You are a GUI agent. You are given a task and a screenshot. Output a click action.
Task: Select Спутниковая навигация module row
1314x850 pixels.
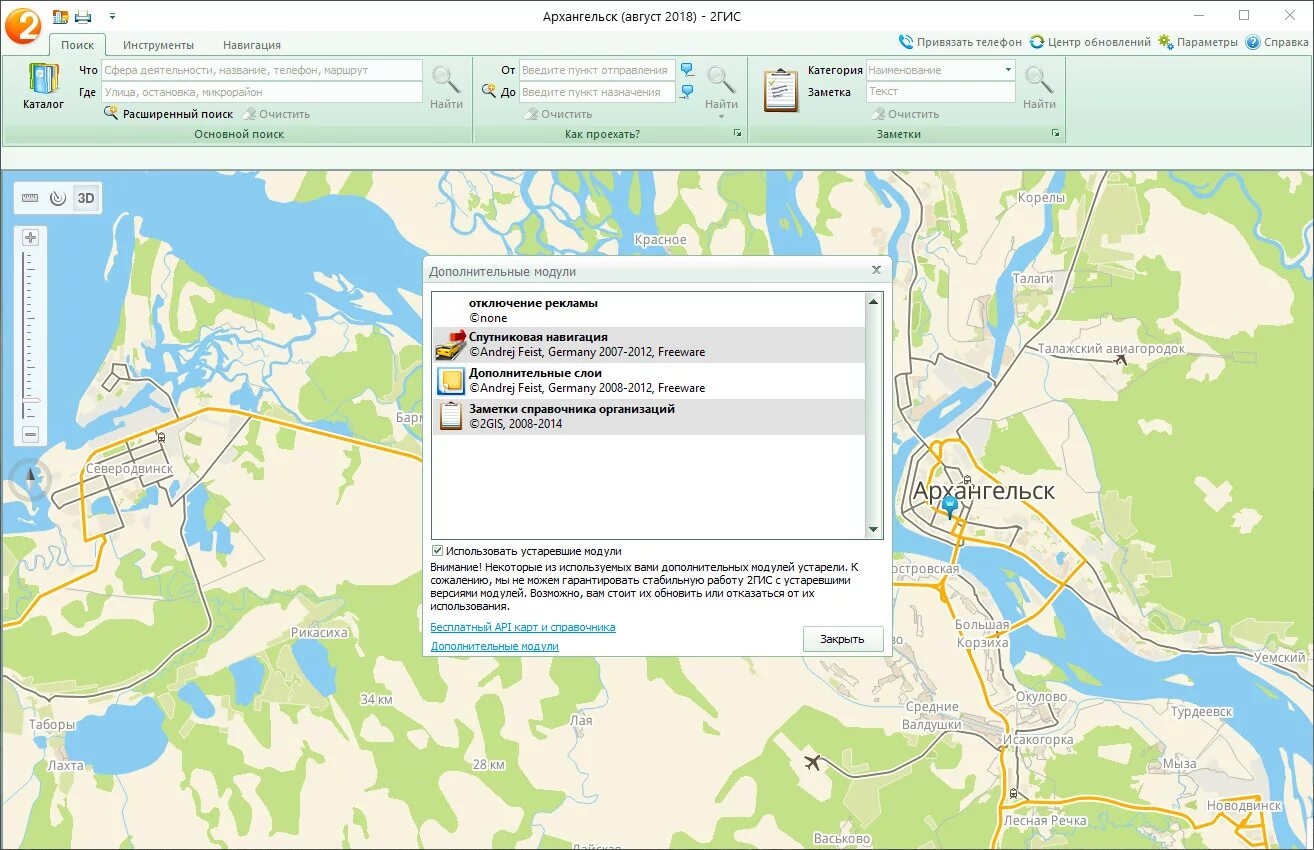(648, 345)
